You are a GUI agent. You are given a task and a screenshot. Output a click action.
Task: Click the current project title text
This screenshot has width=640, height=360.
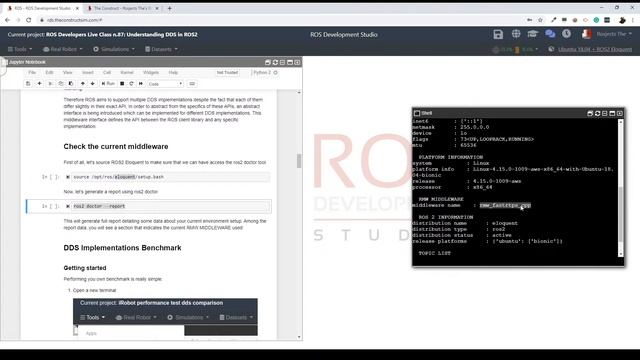pyautogui.click(x=122, y=35)
